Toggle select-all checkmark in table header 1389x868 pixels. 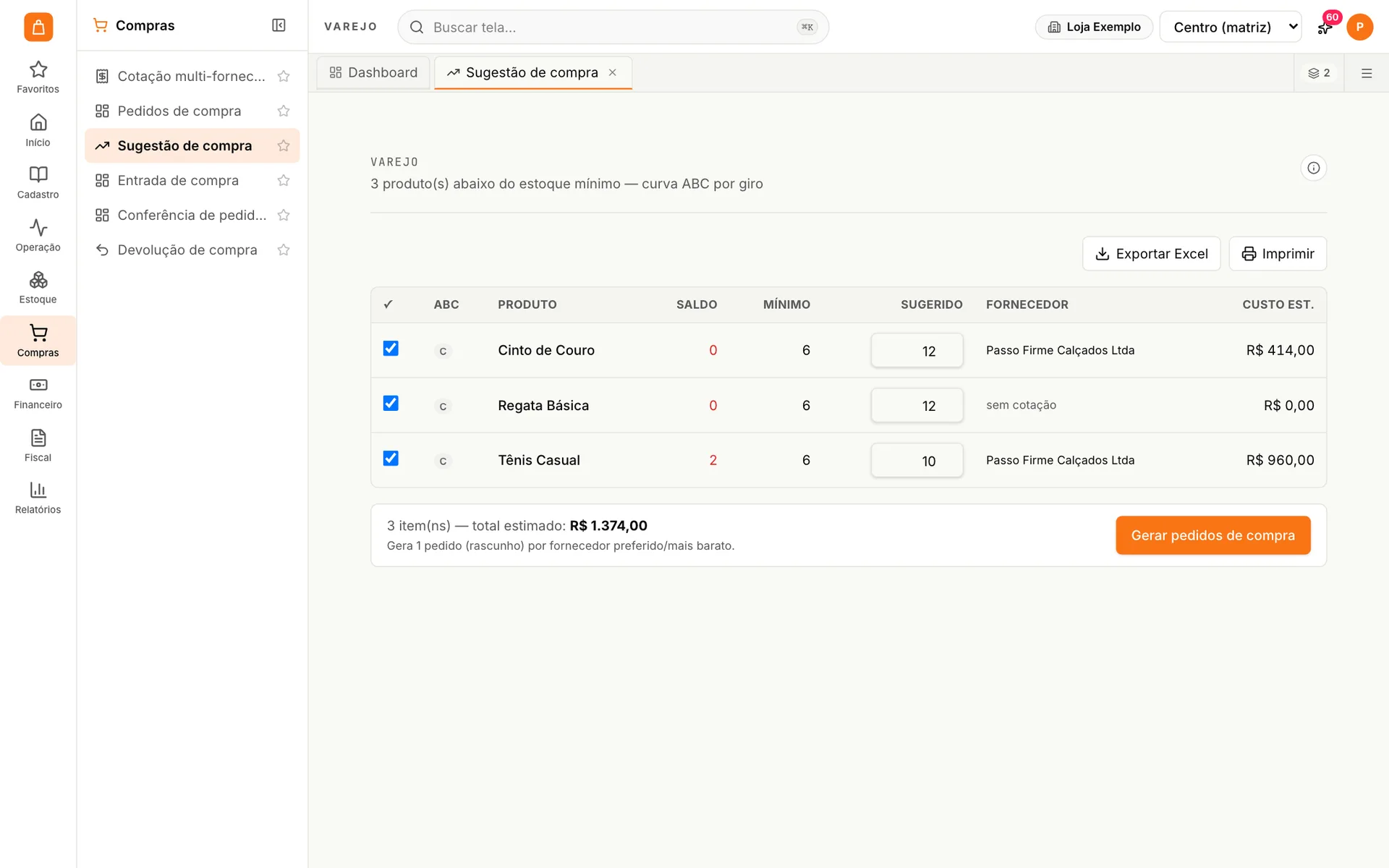(x=388, y=305)
